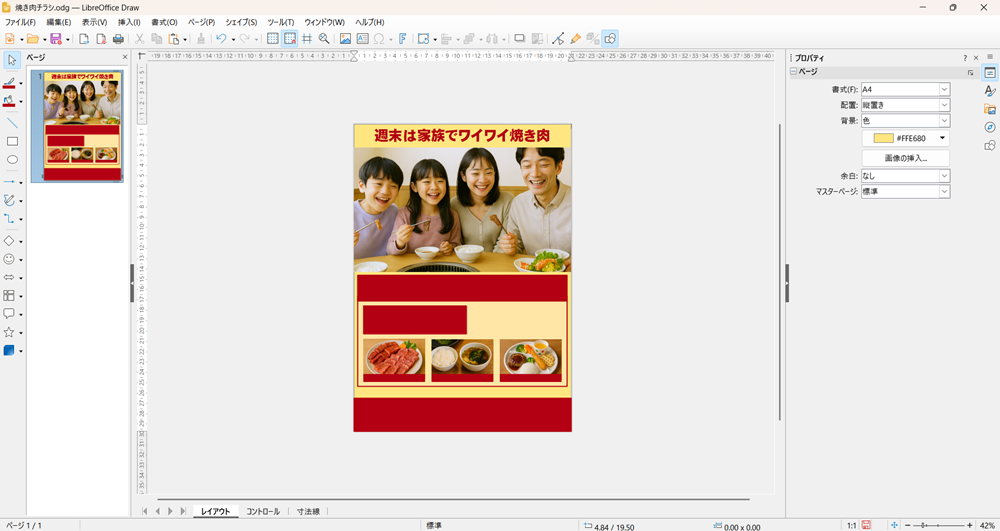Click the New document icon

10,39
